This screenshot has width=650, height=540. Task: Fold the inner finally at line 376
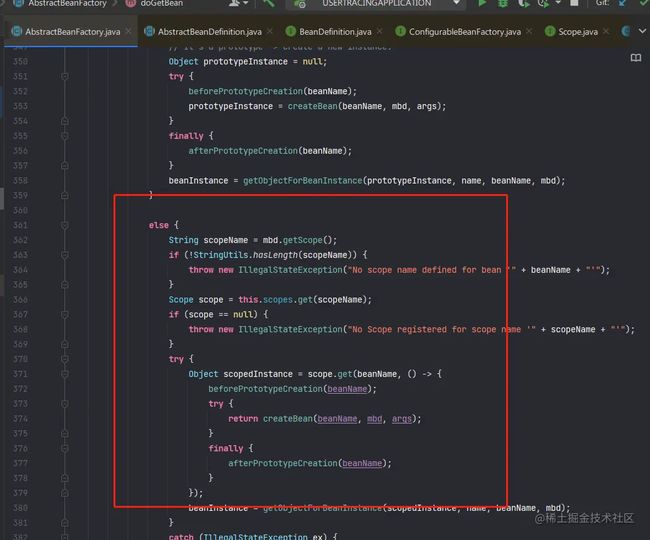[x=65, y=448]
